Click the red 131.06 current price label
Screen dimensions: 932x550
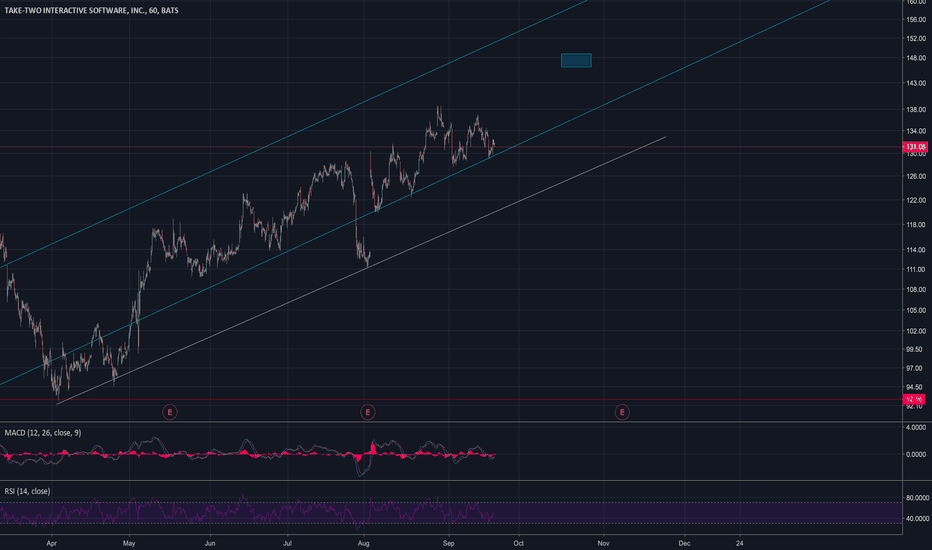(x=915, y=147)
